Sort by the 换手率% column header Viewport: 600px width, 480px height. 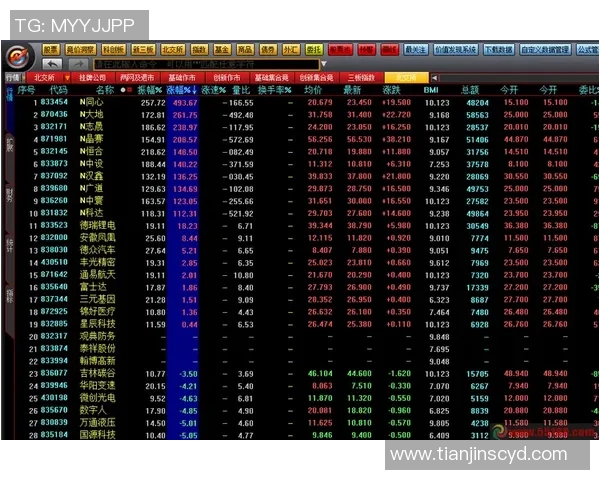274,90
